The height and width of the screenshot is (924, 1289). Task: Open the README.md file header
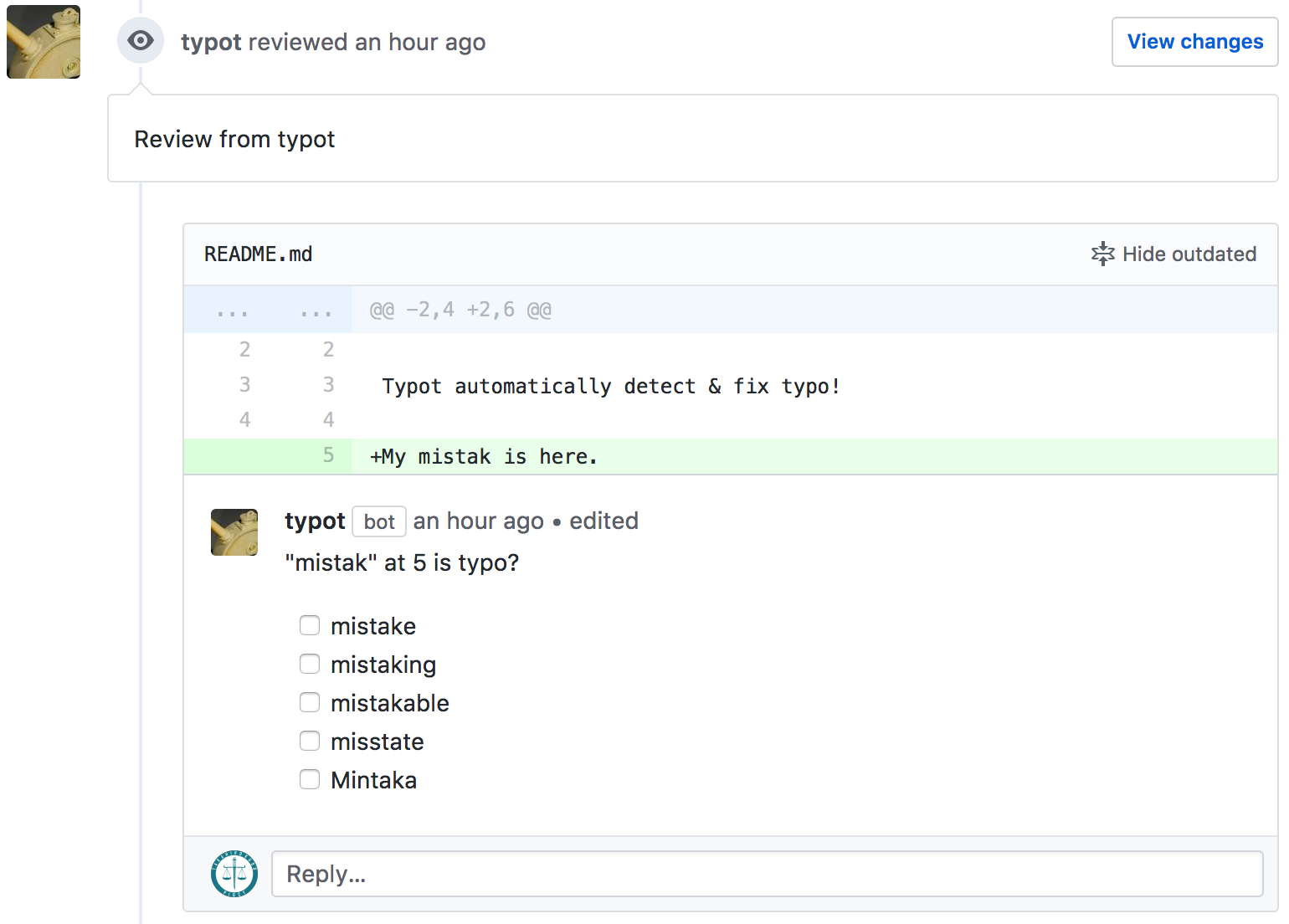click(x=258, y=254)
